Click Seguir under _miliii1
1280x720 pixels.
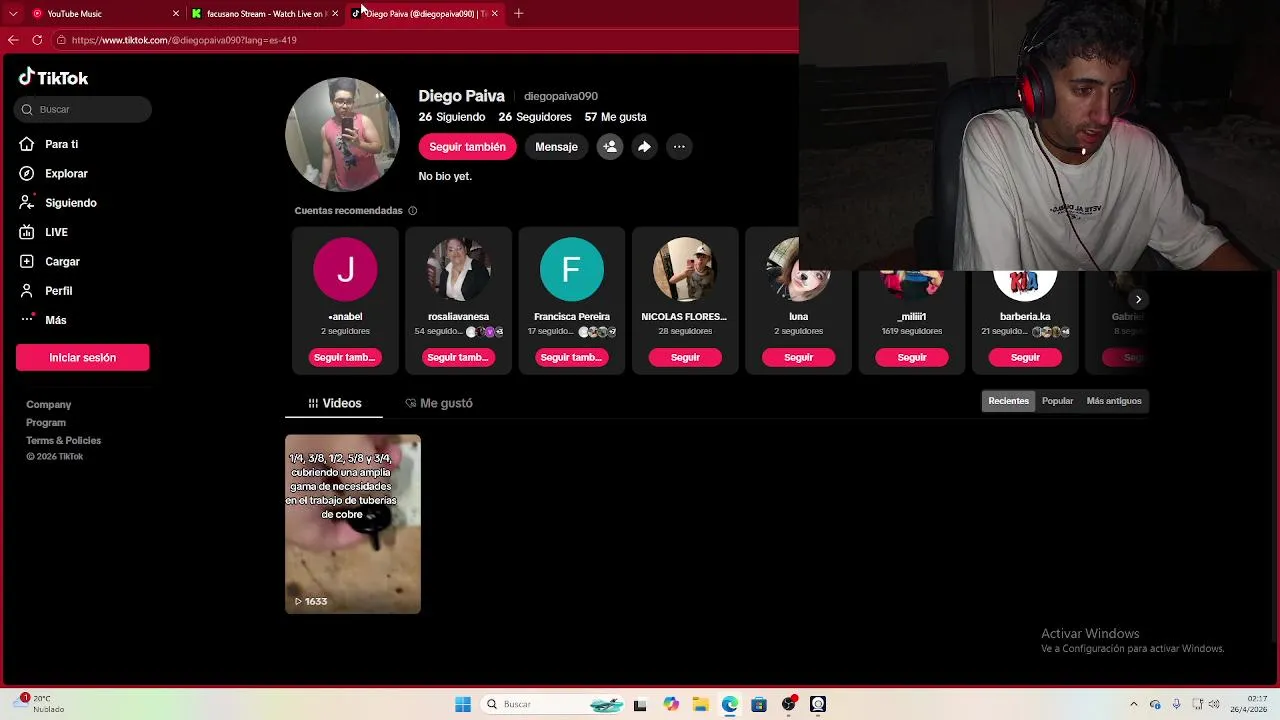tap(911, 357)
